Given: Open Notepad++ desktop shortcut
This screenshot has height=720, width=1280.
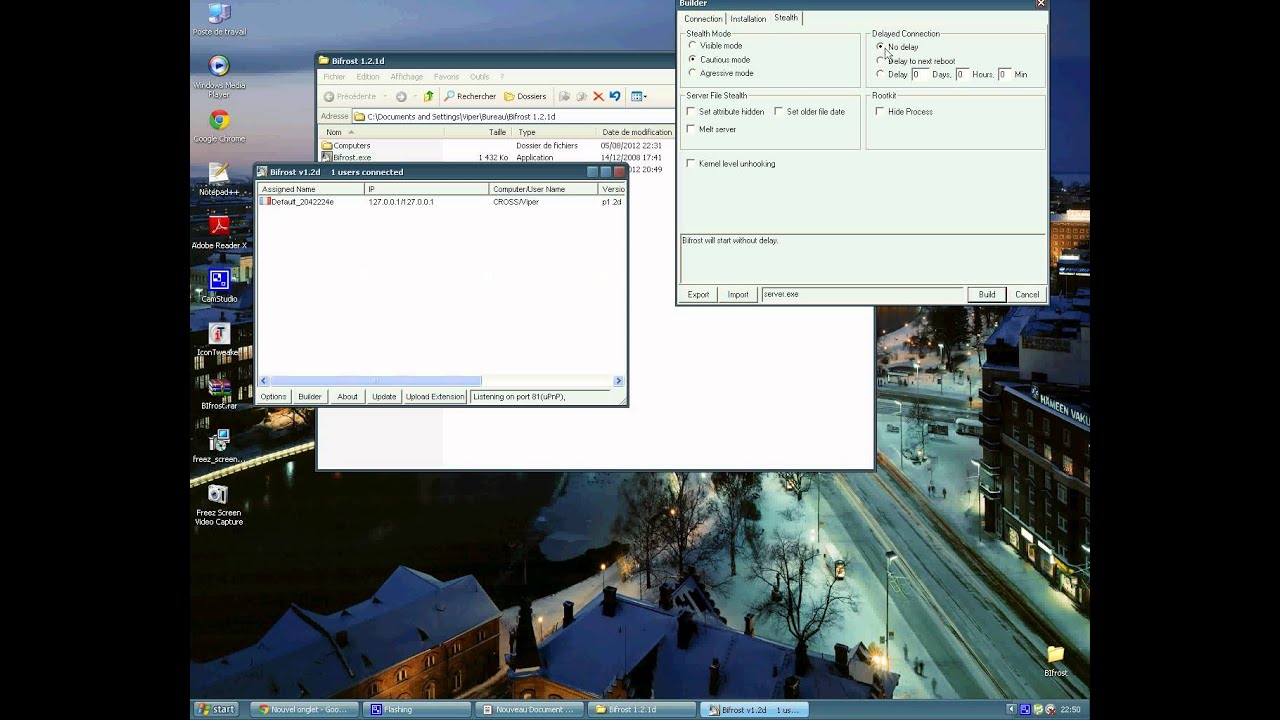Looking at the screenshot, I should click(x=219, y=180).
